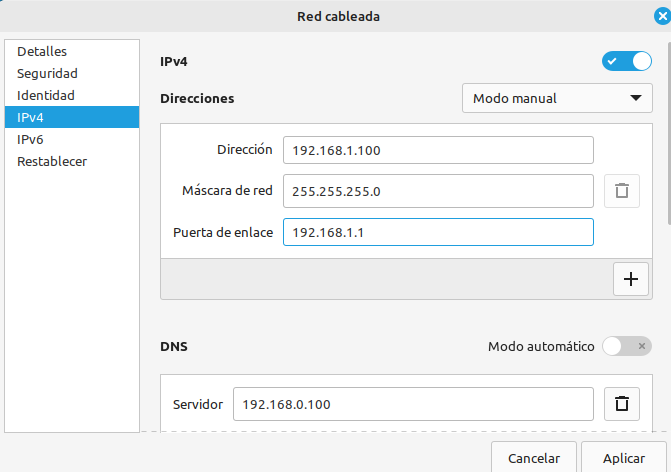Viewport: 671px width, 472px height.
Task: Open the Modo manual dropdown
Action: coord(557,98)
